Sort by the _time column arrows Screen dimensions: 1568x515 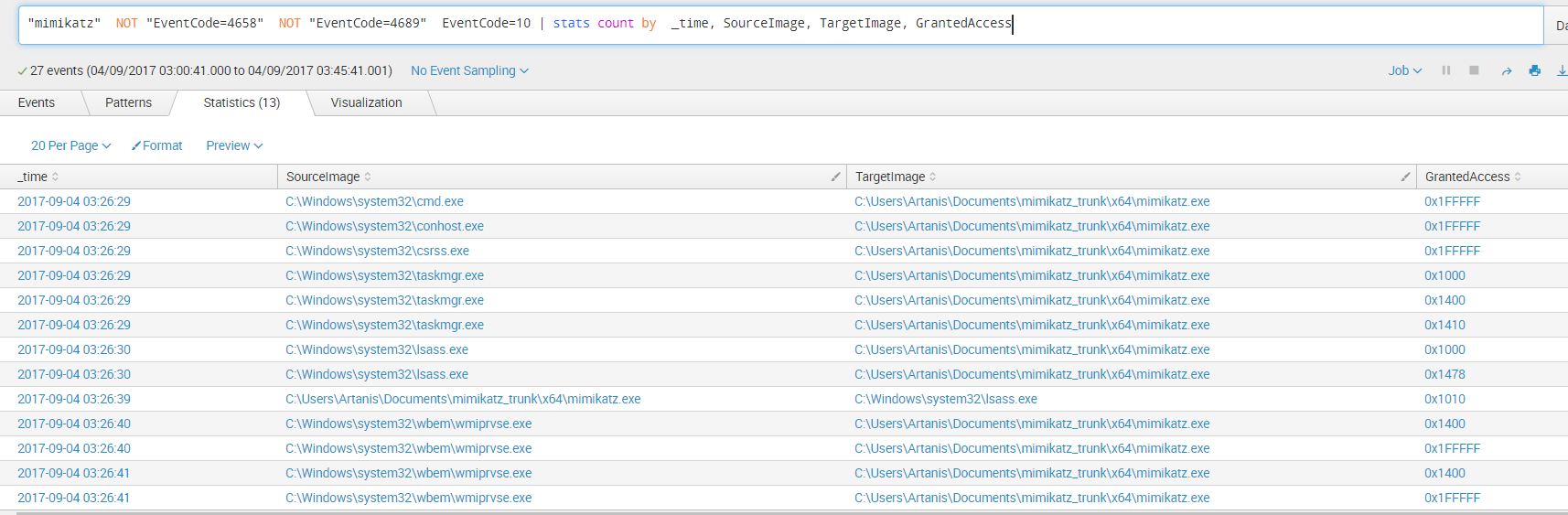tap(55, 177)
